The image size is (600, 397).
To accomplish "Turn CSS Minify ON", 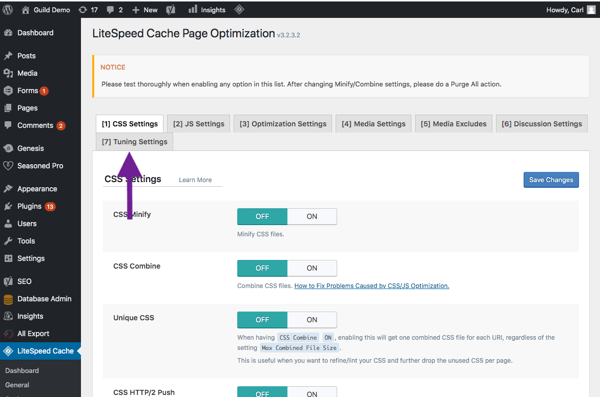I will [312, 216].
